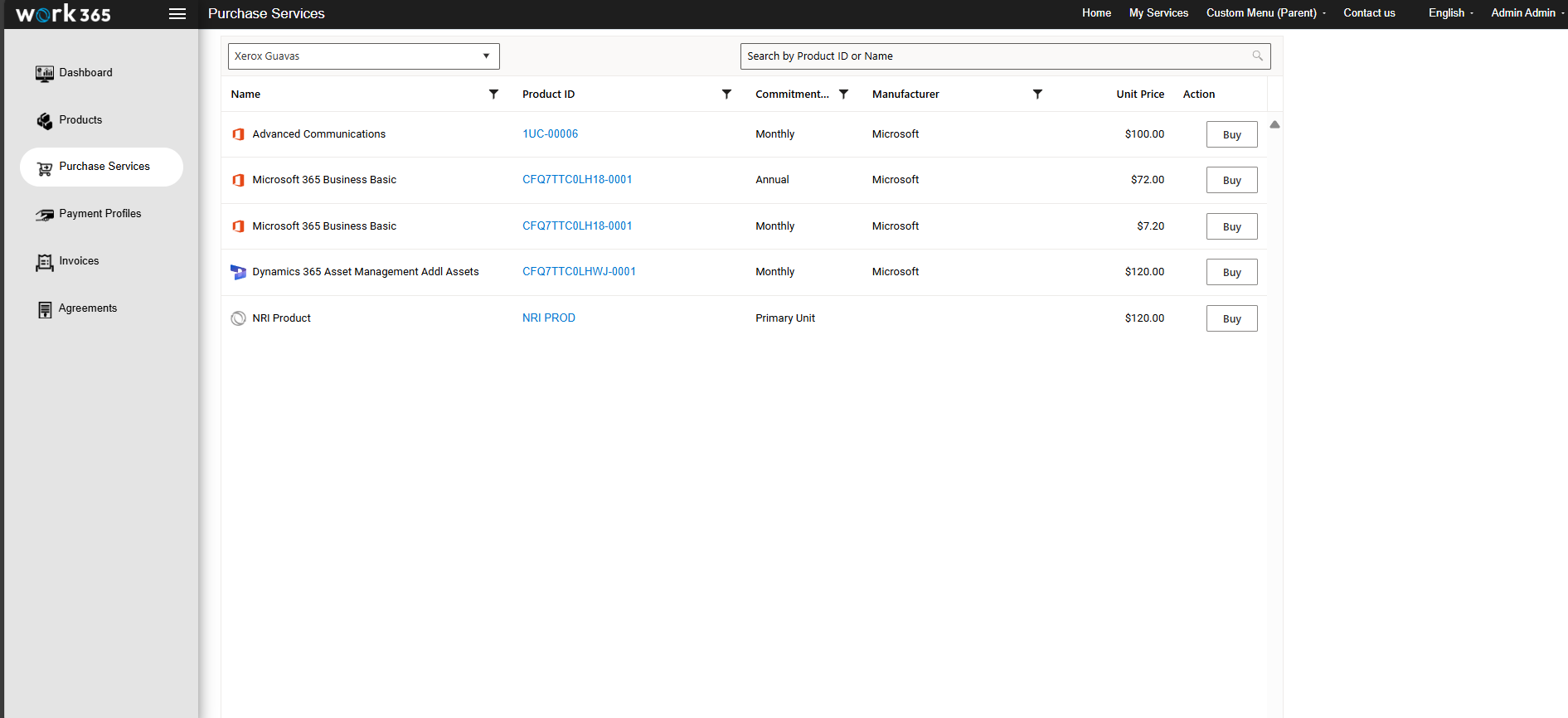This screenshot has height=718, width=1568.
Task: Click the scroll up arrow
Action: (1274, 124)
